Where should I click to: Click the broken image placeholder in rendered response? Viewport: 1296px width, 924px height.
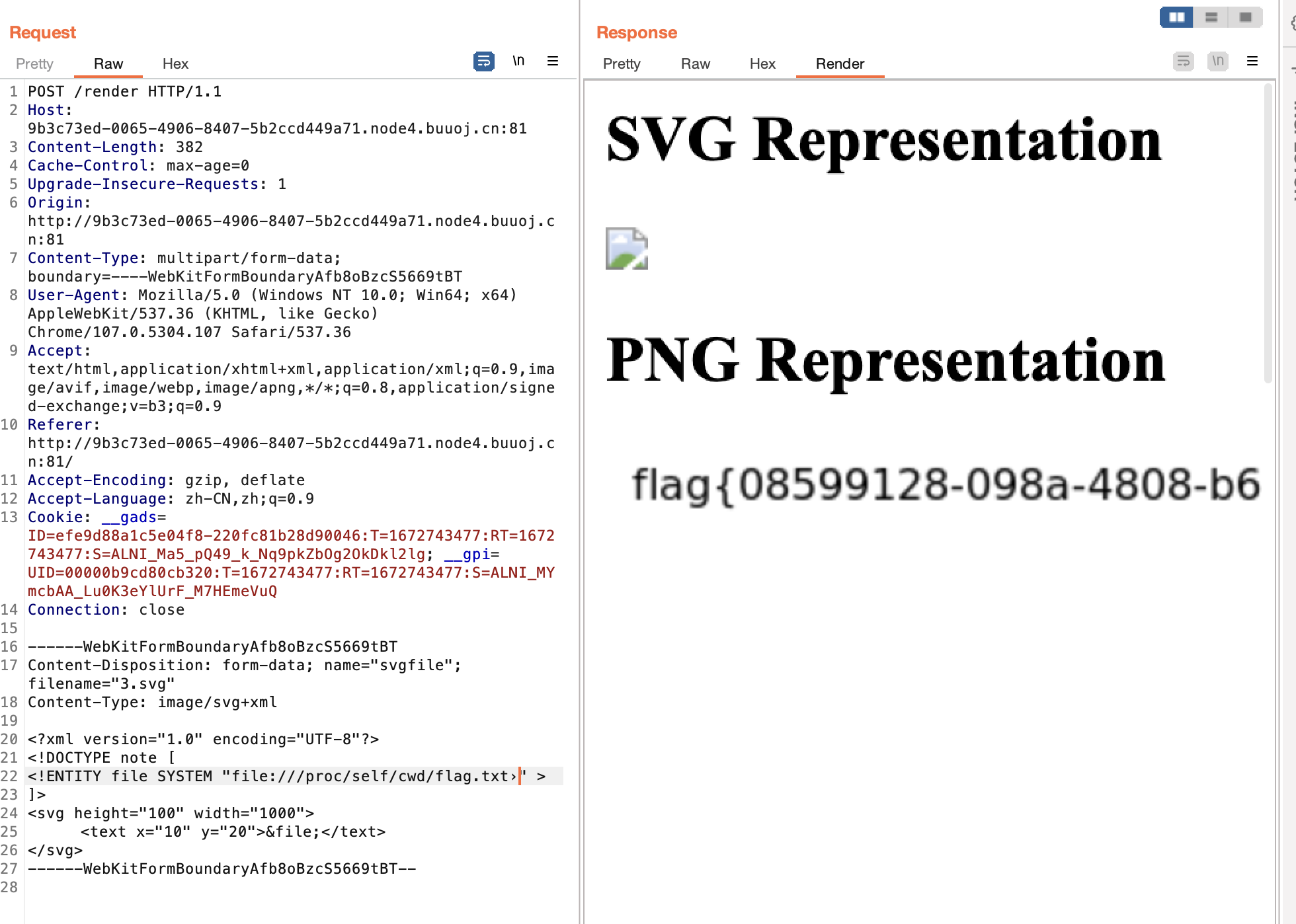627,249
